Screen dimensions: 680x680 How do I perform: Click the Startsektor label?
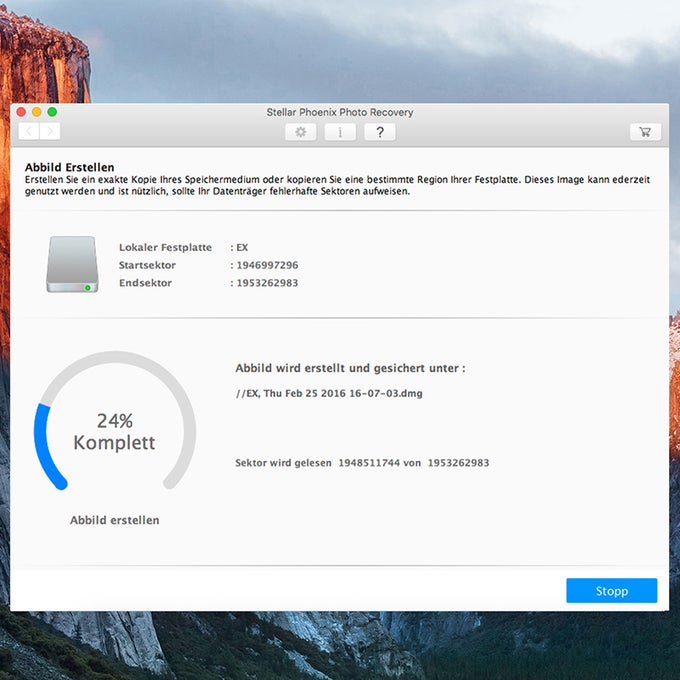click(x=147, y=265)
